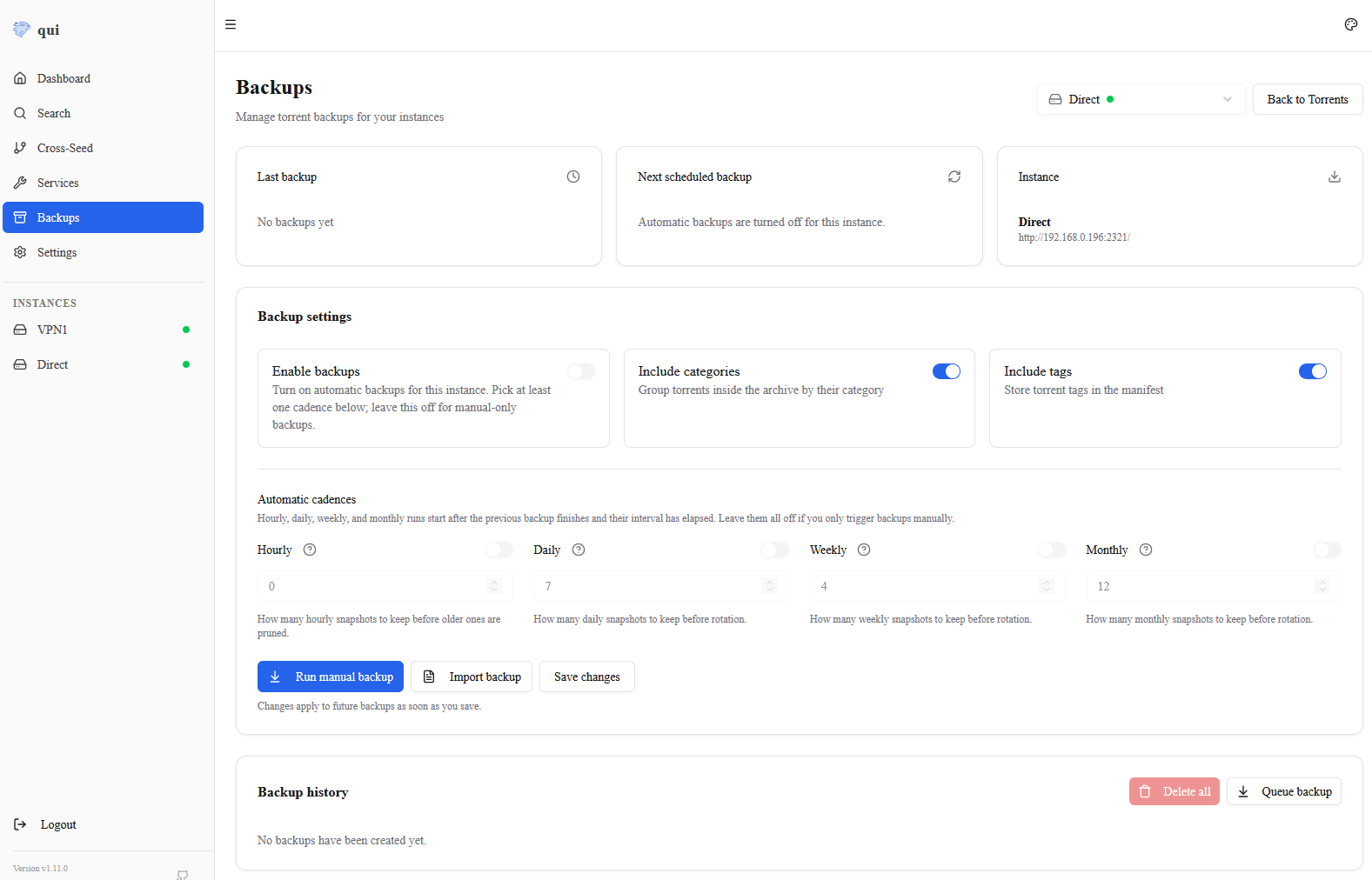Click the refresh icon in Next scheduled backup
Viewport: 1372px width, 880px height.
point(954,177)
